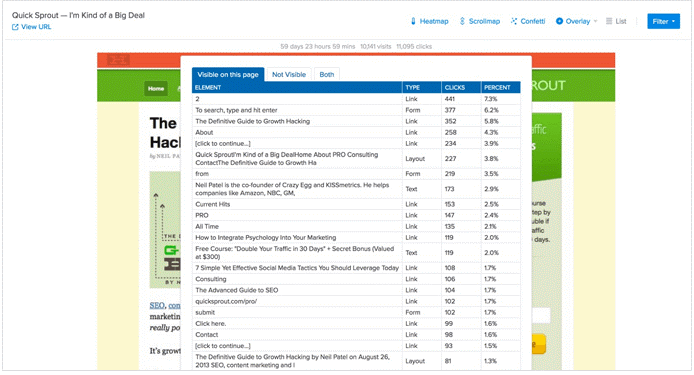Switch to Heatmap view
This screenshot has height=375, width=694.
tap(429, 21)
